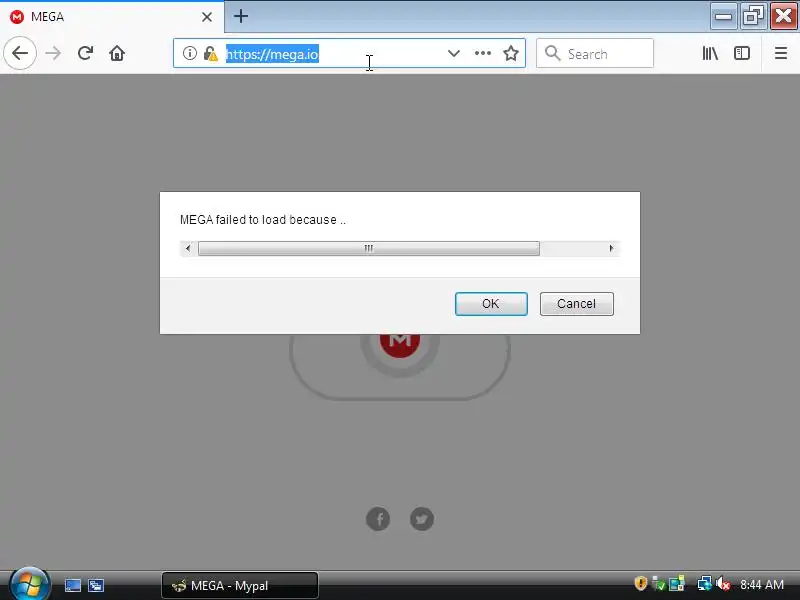Open a new tab with the plus button

click(x=241, y=16)
